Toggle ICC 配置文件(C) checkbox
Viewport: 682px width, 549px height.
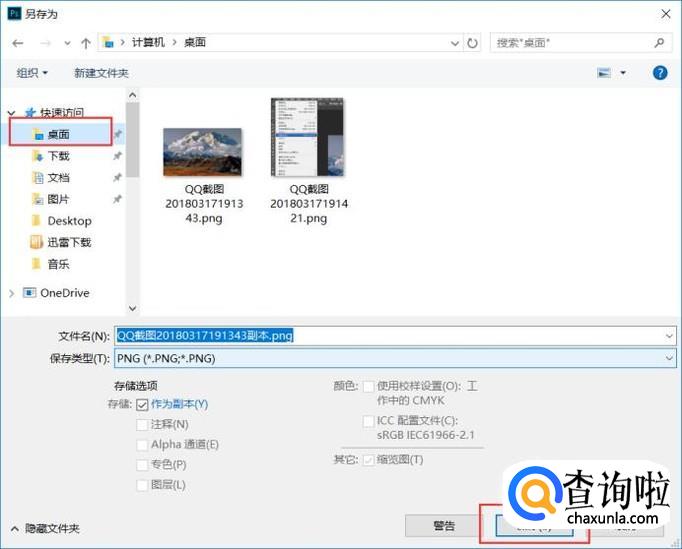(368, 421)
